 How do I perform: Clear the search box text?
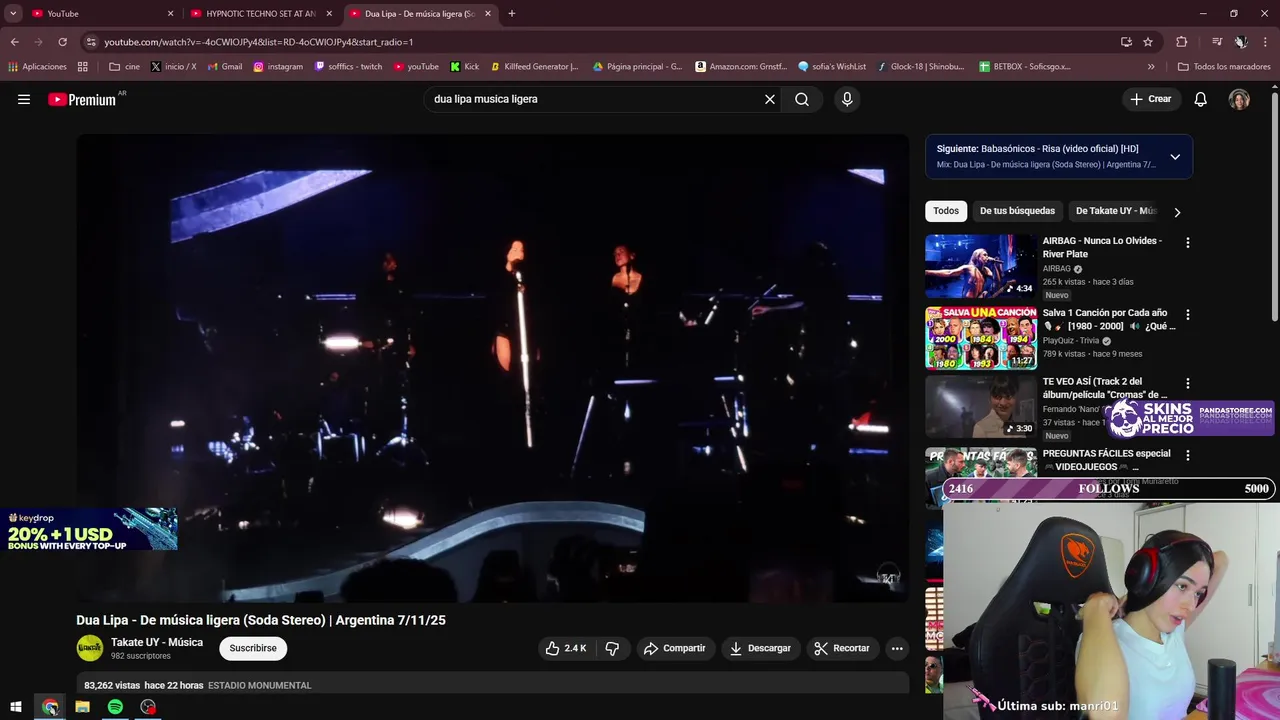click(770, 99)
